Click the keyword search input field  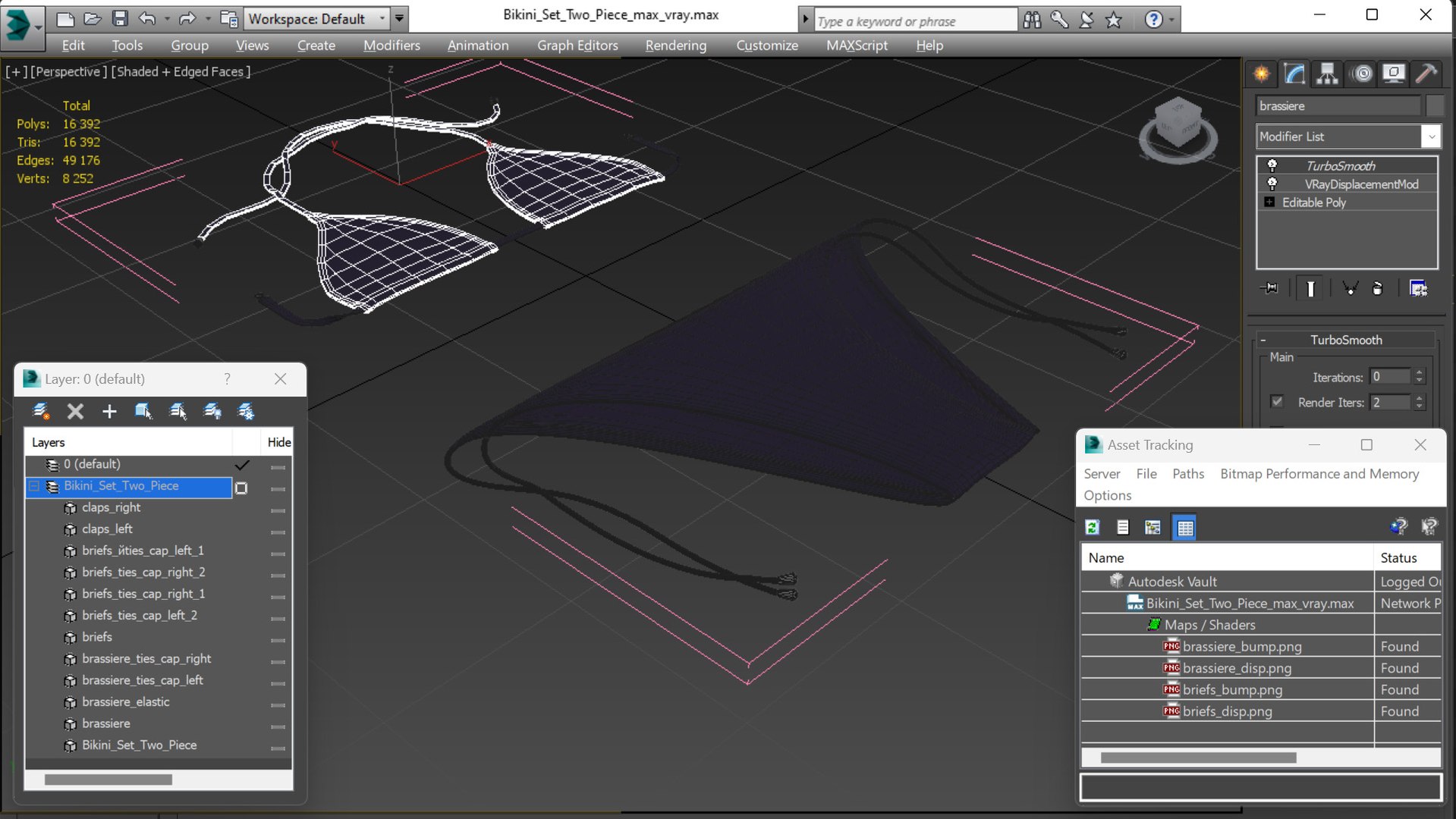(x=915, y=20)
